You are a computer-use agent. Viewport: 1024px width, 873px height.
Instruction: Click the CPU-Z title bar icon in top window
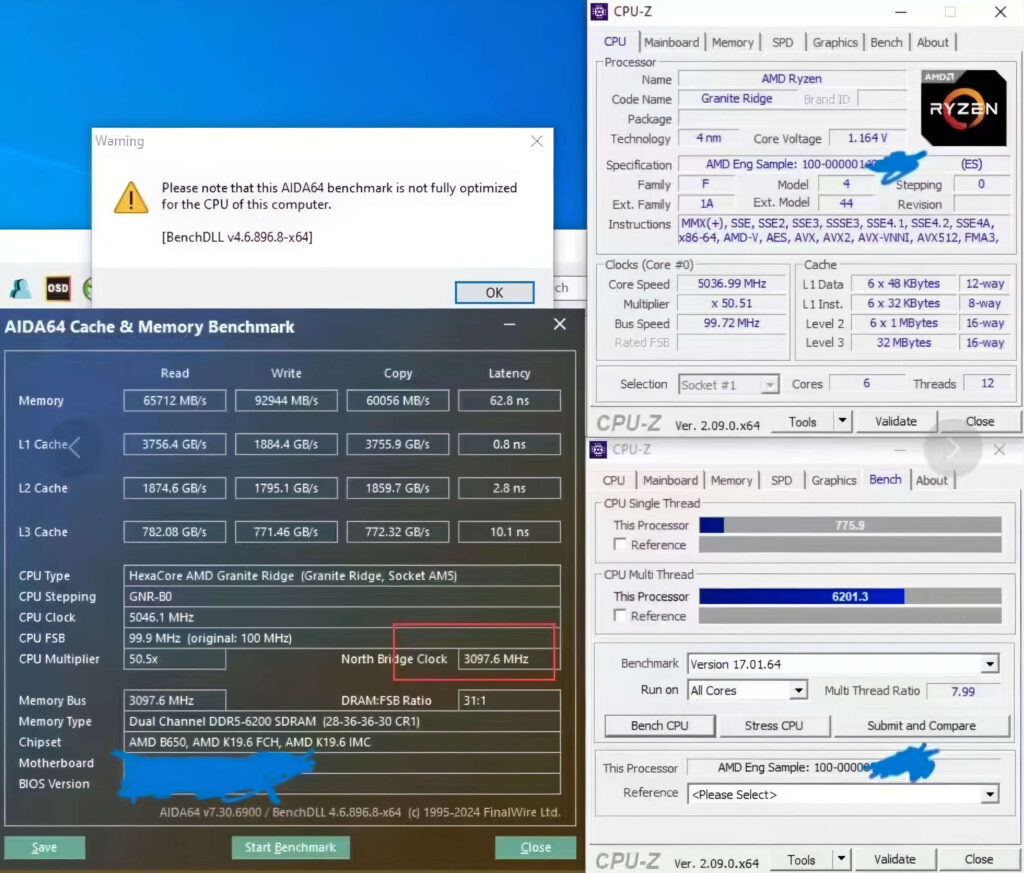click(x=598, y=12)
